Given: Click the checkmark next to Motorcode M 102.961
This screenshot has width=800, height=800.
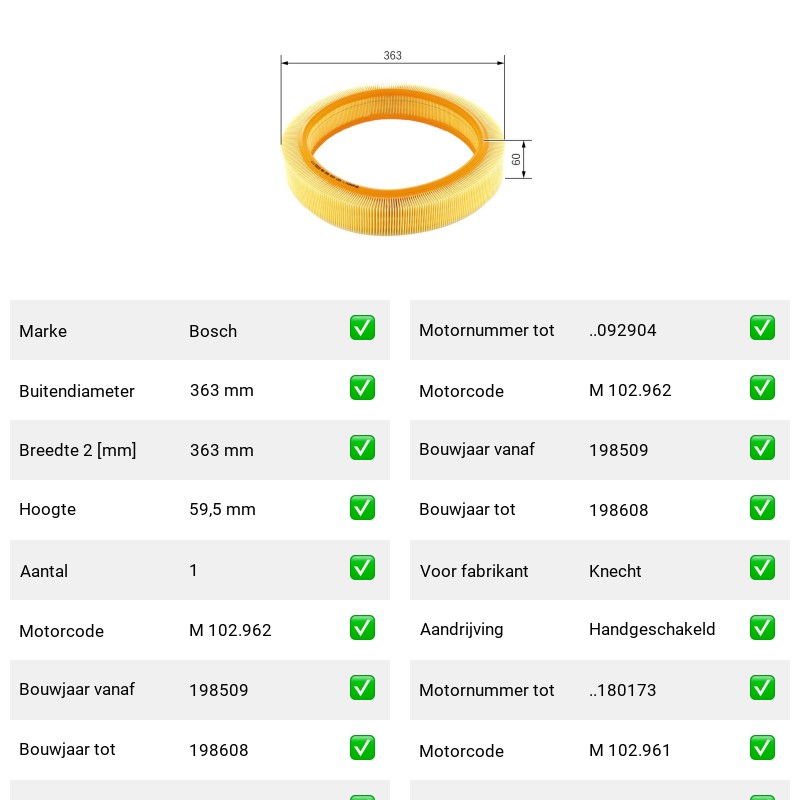Looking at the screenshot, I should point(762,748).
